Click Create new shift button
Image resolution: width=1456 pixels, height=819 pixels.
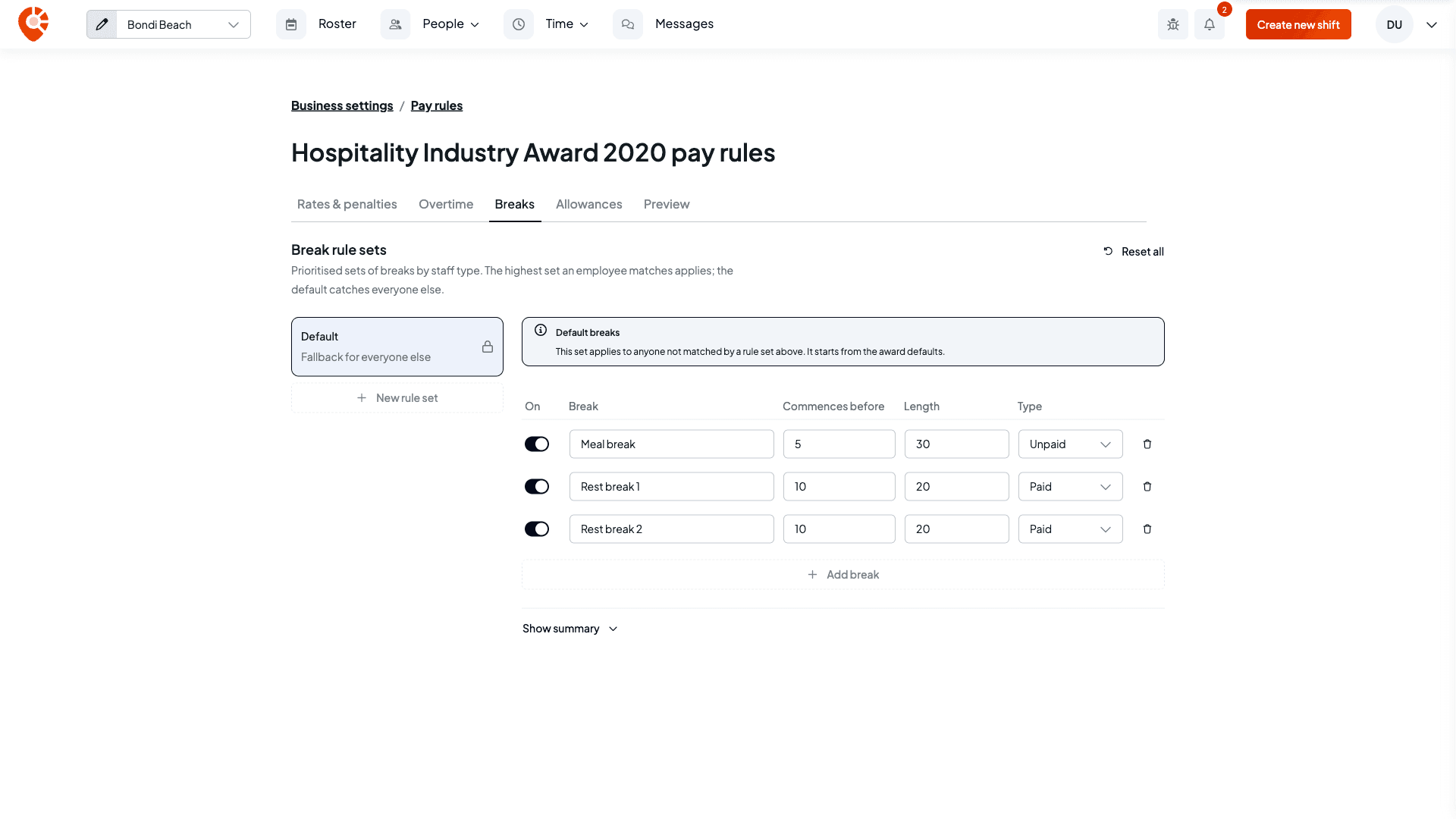tap(1298, 24)
